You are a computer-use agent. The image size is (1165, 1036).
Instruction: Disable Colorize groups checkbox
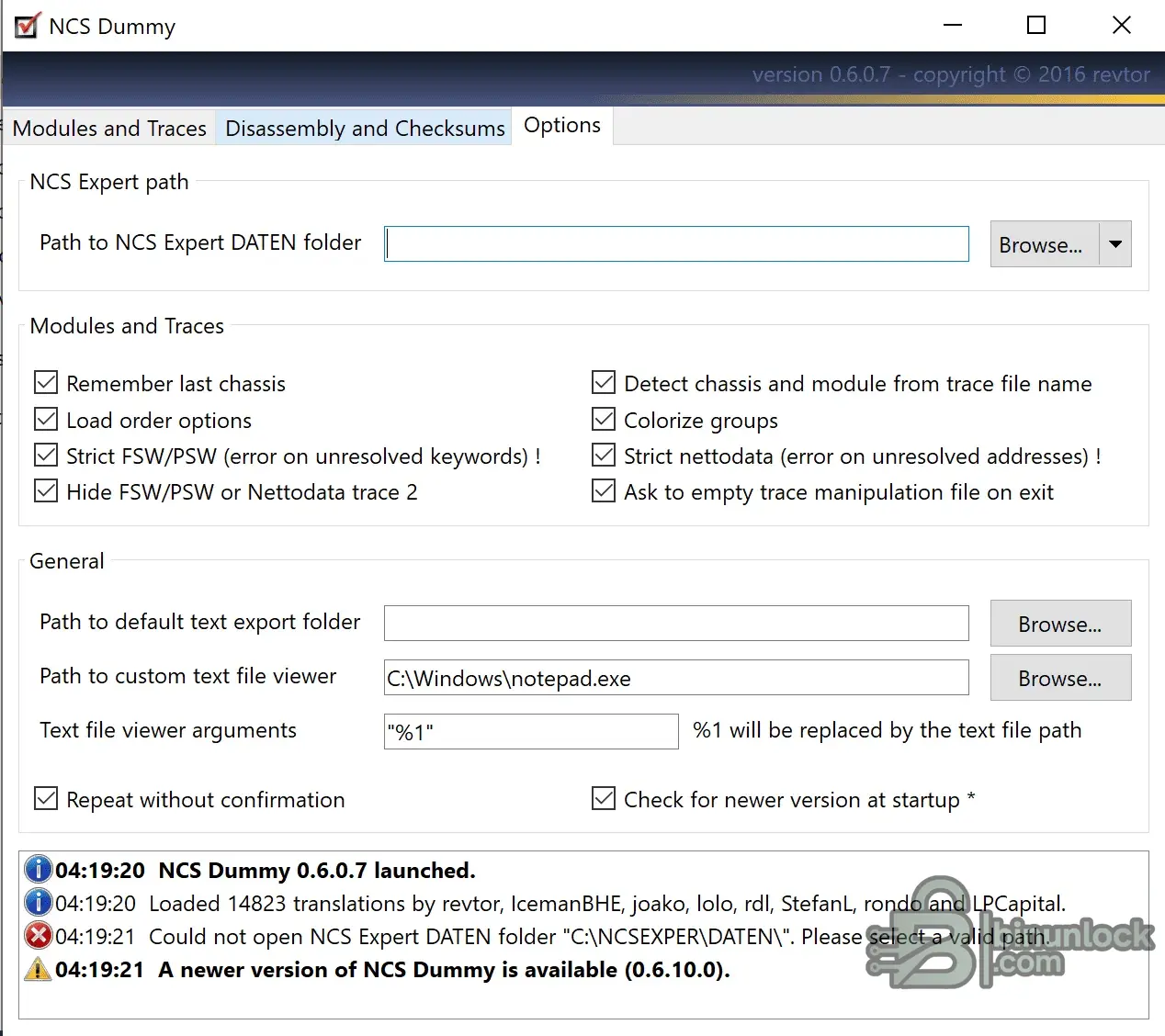click(604, 419)
